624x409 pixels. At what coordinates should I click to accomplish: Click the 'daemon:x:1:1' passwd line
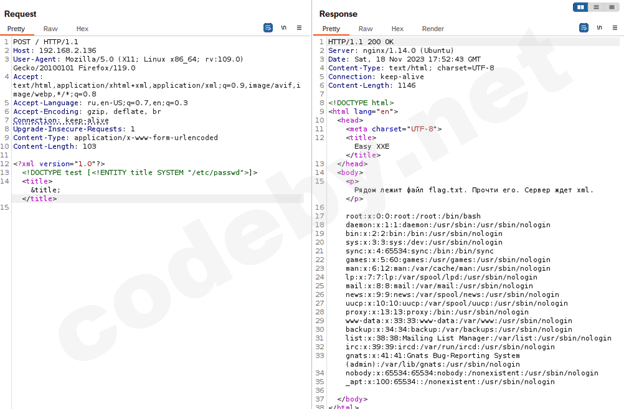point(448,225)
